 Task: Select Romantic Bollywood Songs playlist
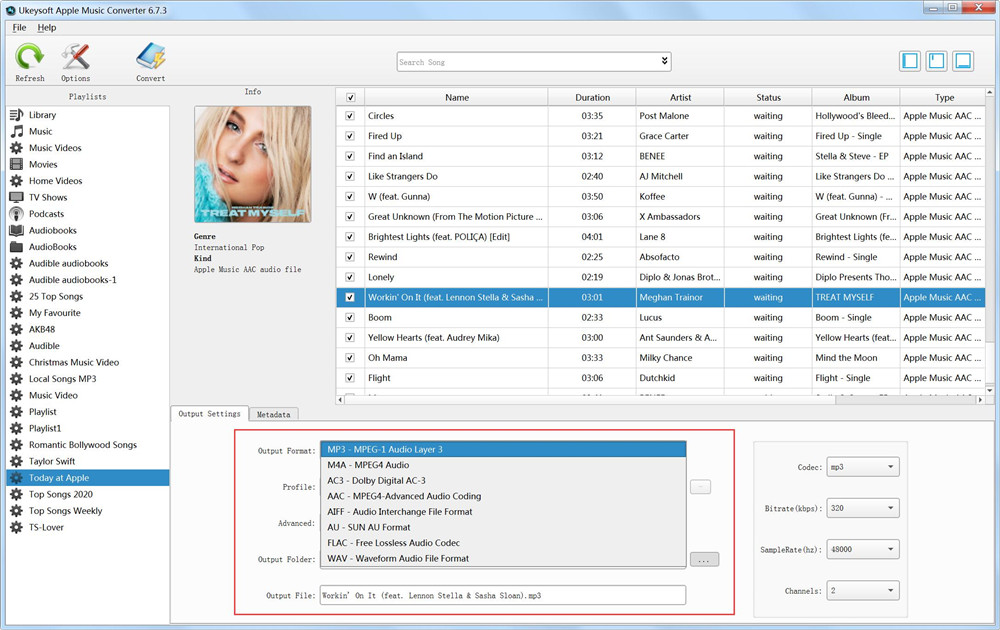[87, 445]
